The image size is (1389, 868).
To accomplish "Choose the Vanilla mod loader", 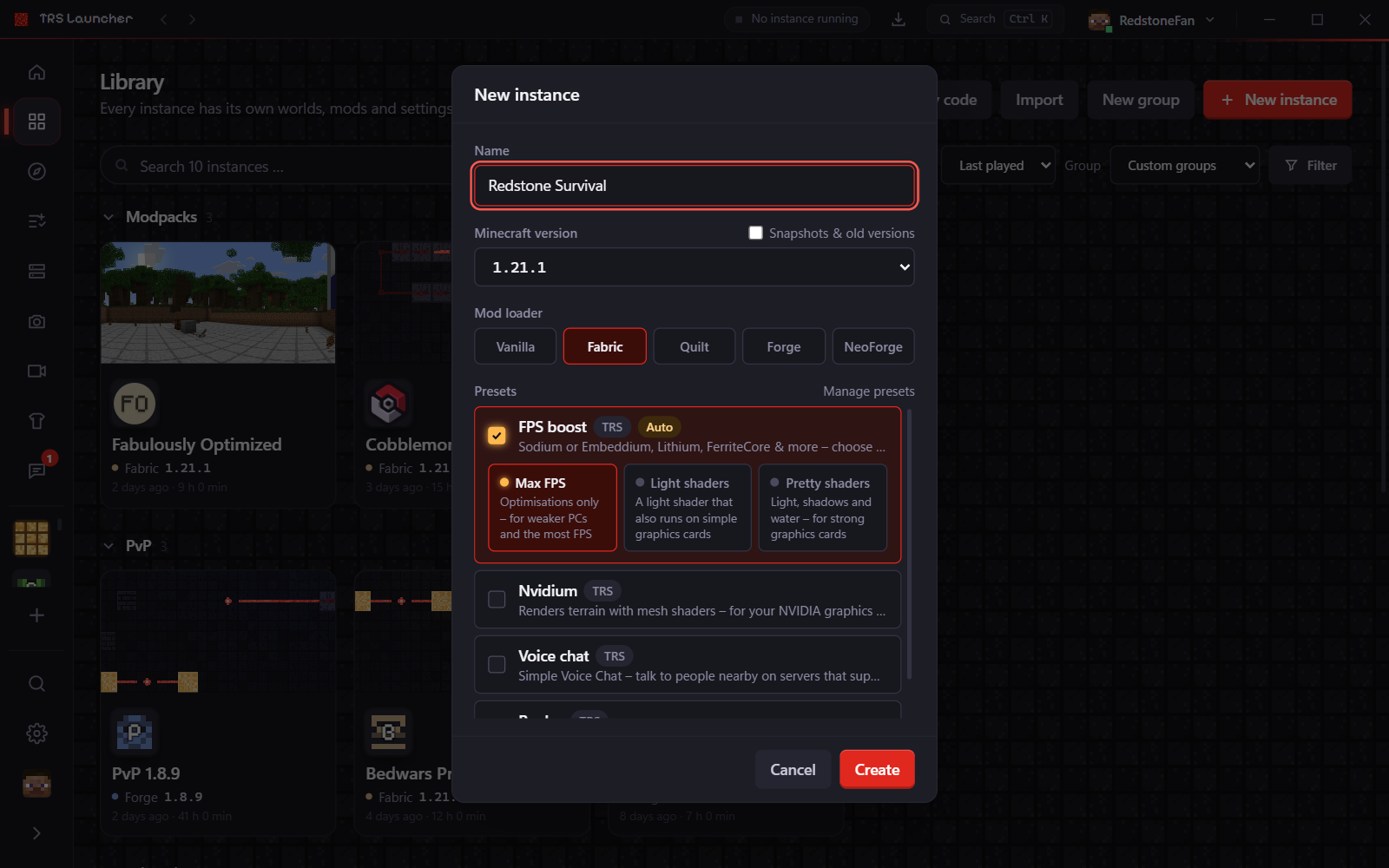I will coord(516,346).
